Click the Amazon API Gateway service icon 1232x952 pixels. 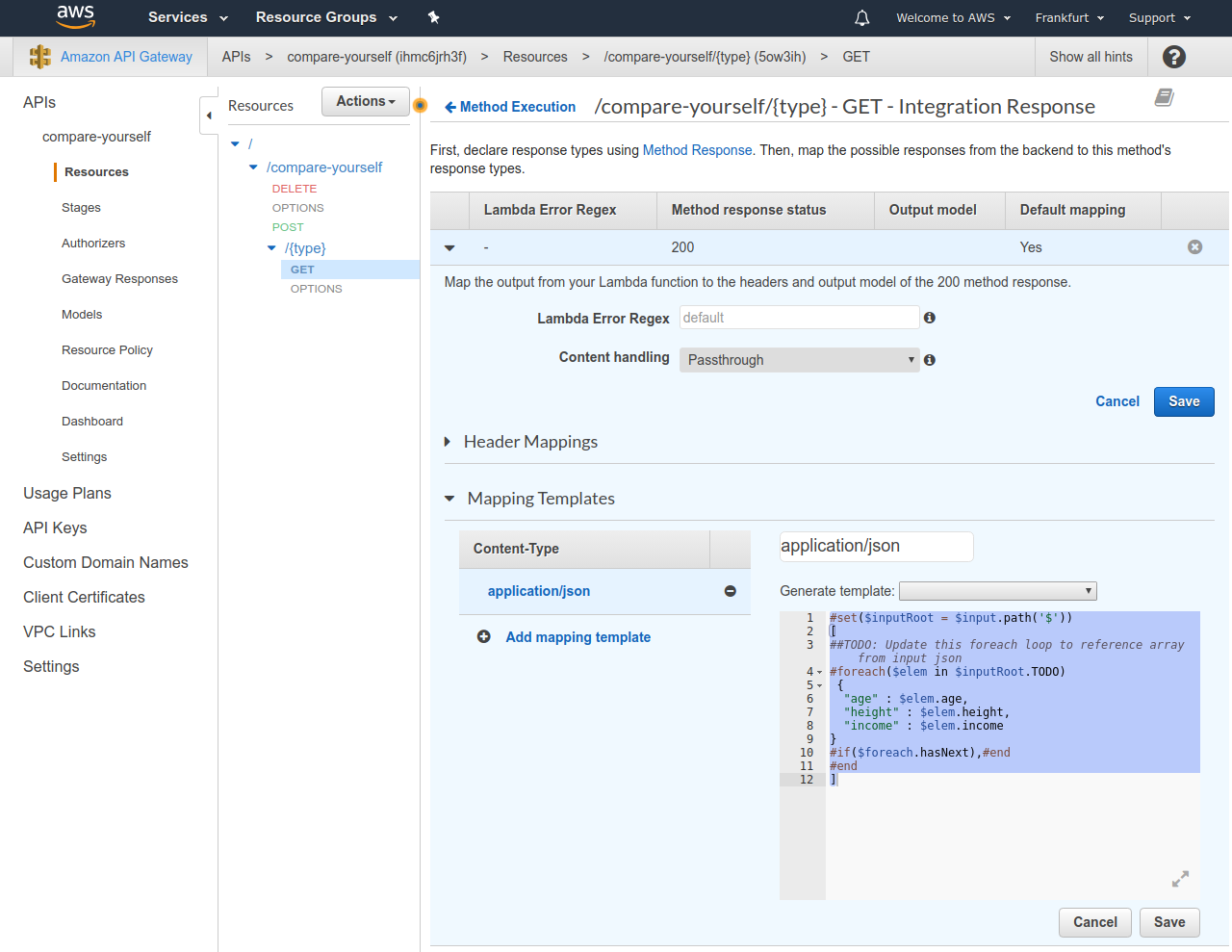point(40,57)
